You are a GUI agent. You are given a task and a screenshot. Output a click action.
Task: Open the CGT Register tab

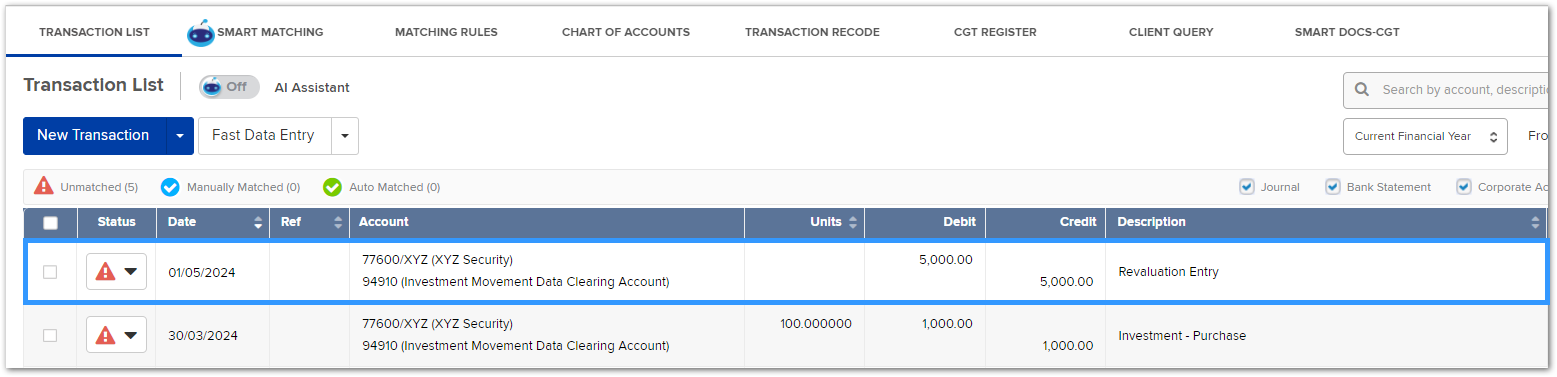(x=995, y=32)
